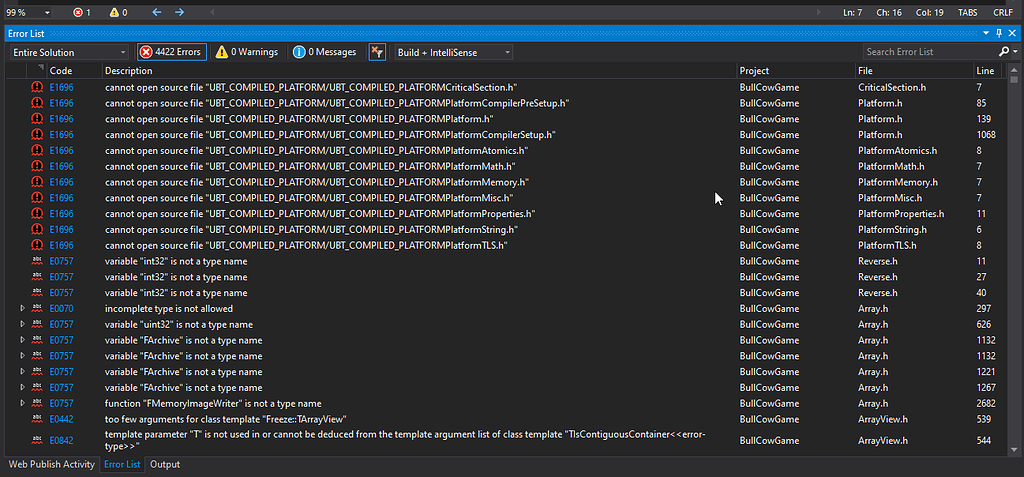Click IntelliSense squiggle icon of ArrayView.h line 539
Image resolution: width=1024 pixels, height=477 pixels.
coord(37,419)
